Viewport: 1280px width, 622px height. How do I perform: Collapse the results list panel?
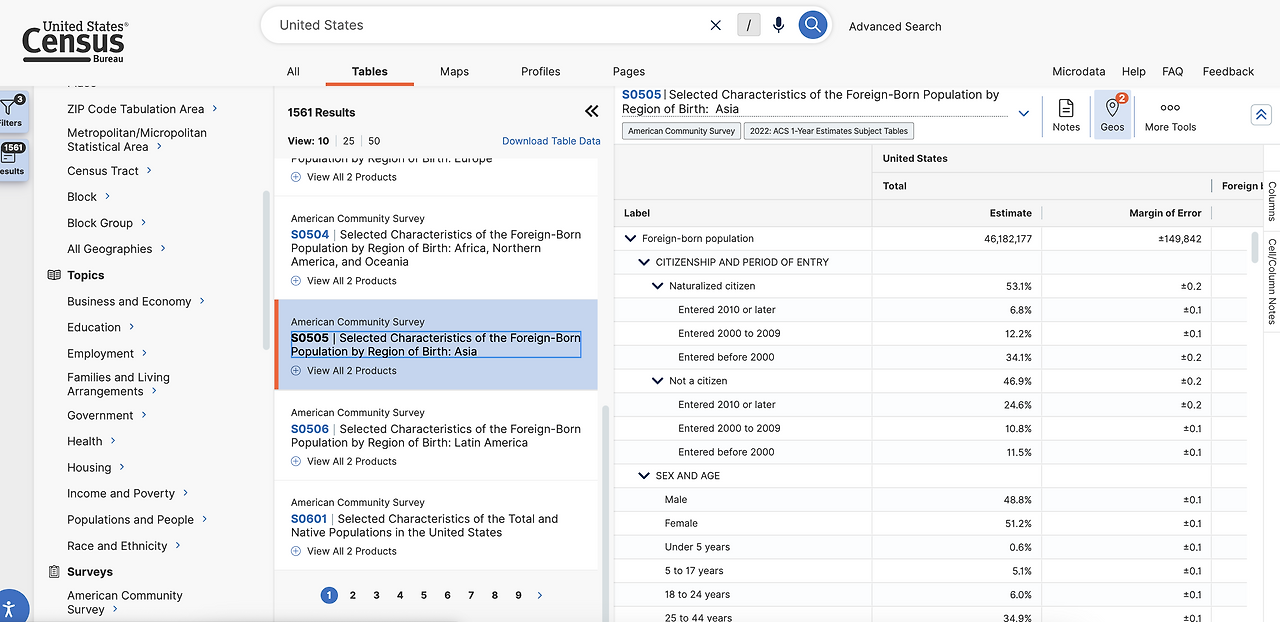click(591, 111)
